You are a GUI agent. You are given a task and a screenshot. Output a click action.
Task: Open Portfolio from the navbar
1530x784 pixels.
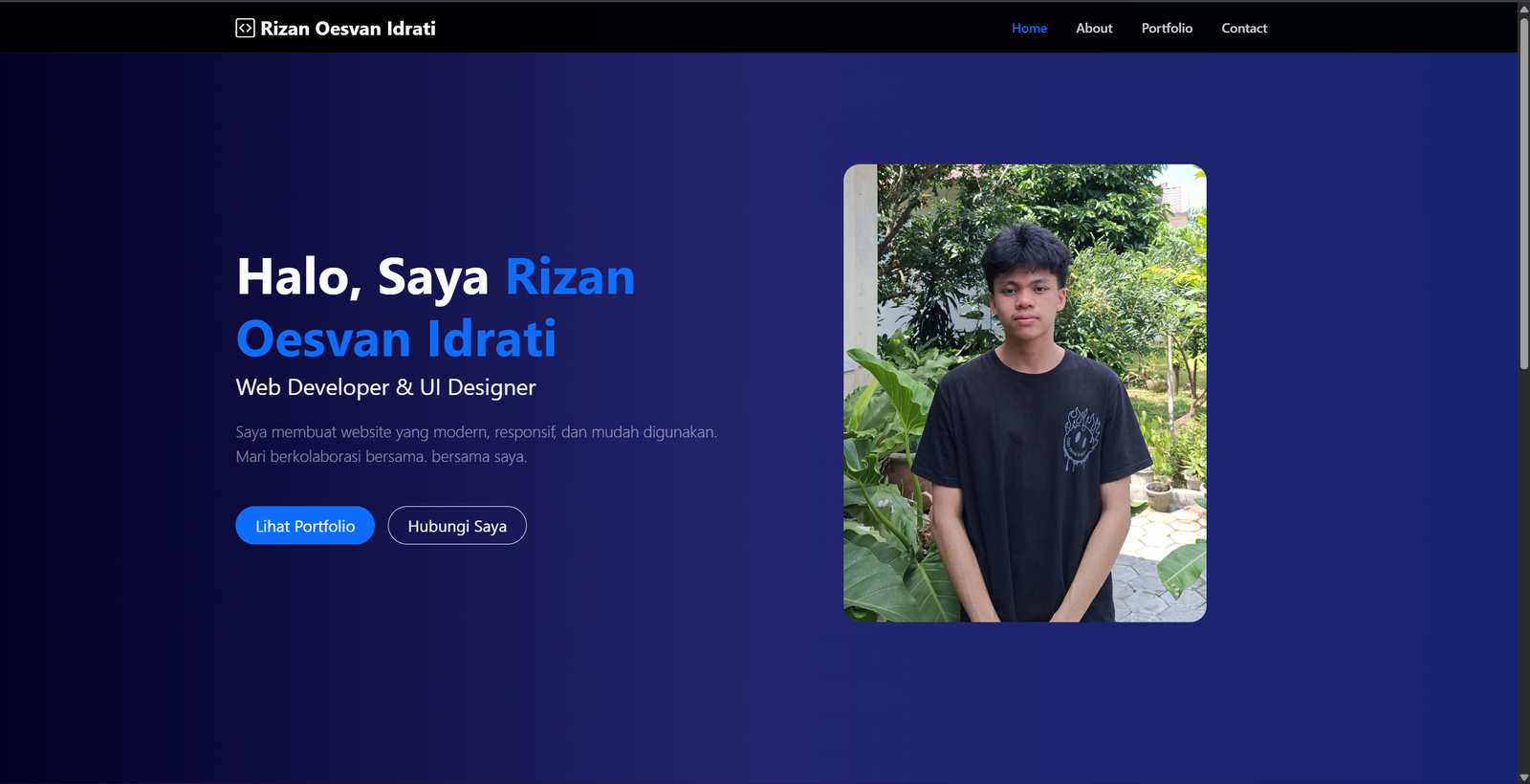1167,29
